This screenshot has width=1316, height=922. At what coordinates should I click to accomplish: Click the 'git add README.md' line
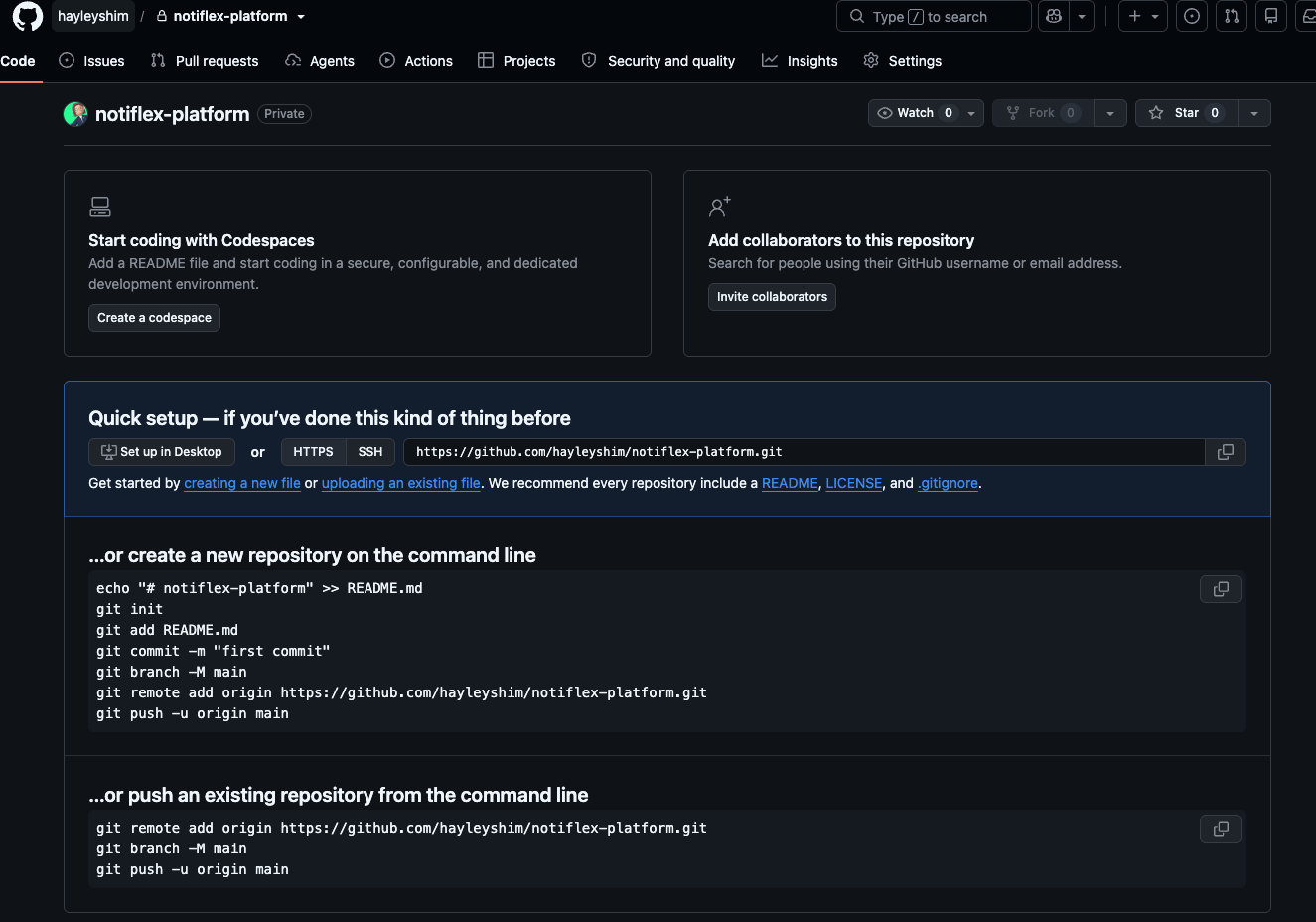[167, 630]
